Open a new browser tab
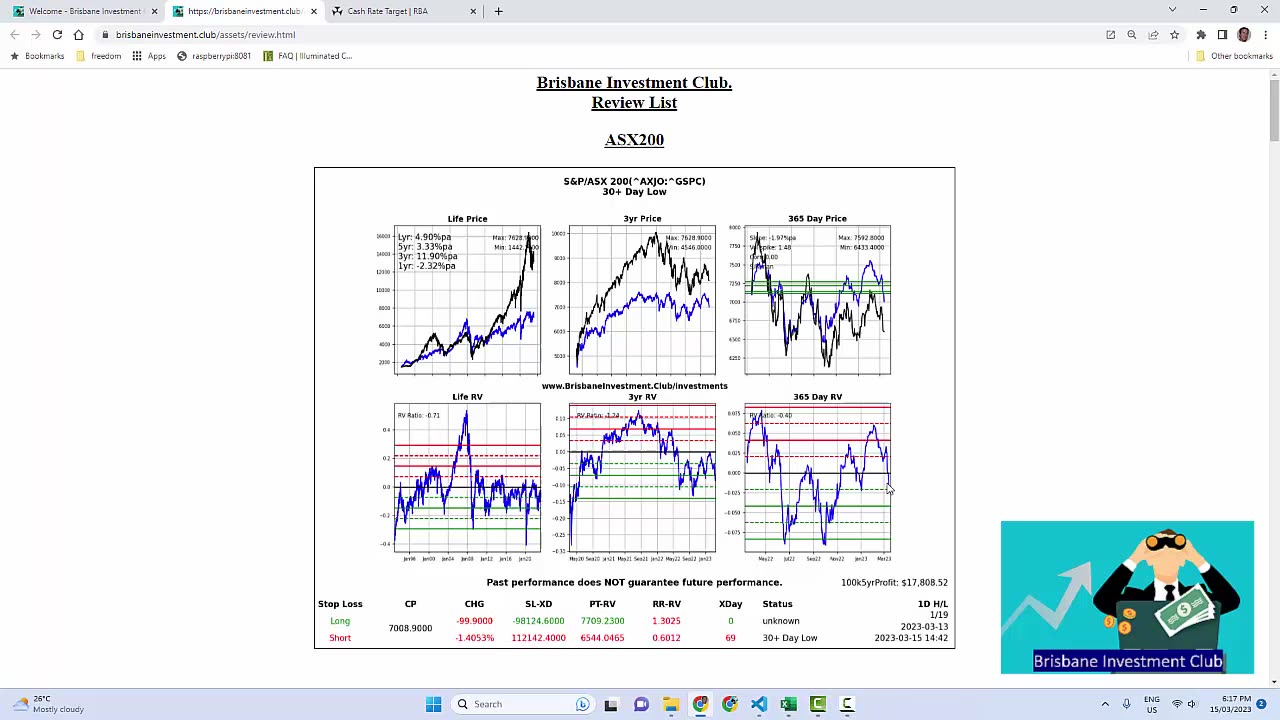 [499, 11]
